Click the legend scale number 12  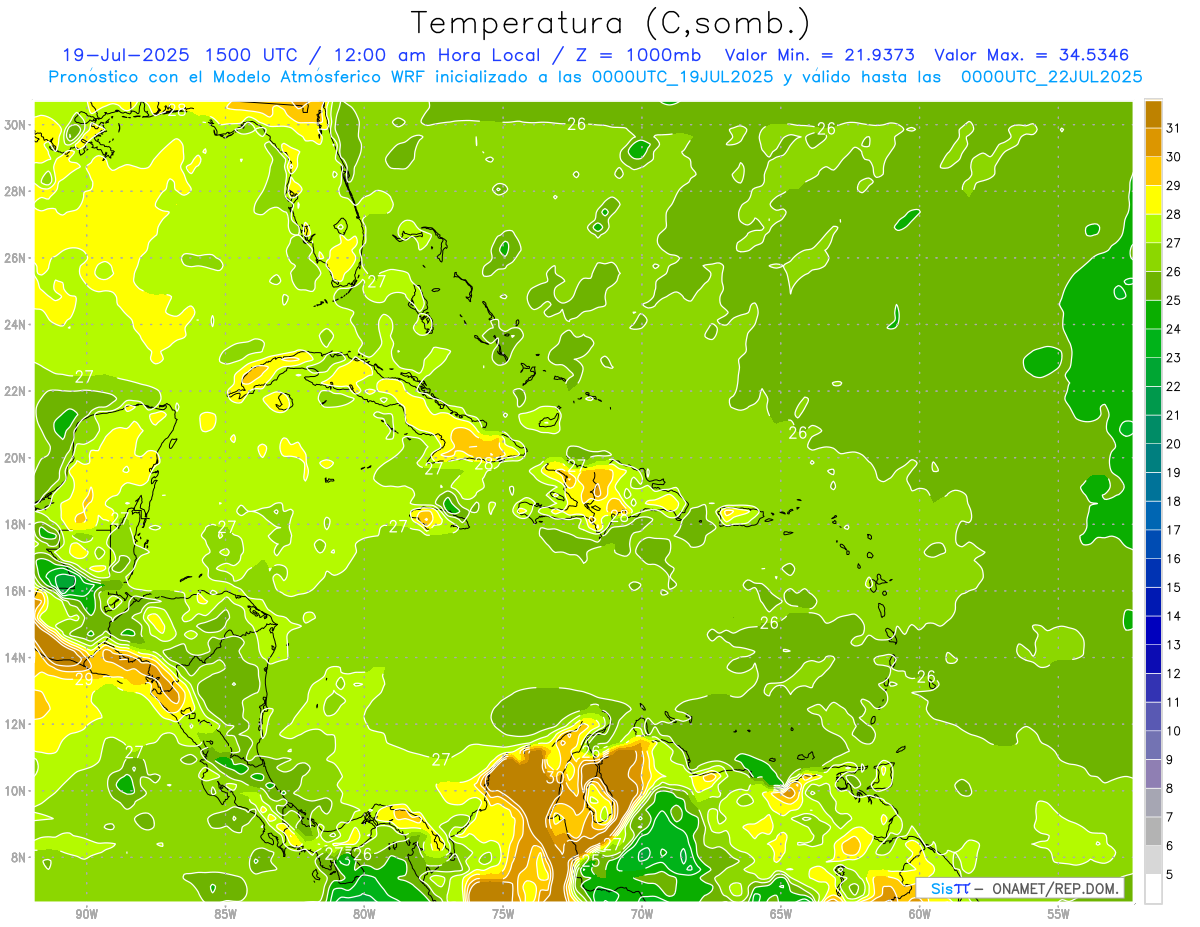point(1174,673)
